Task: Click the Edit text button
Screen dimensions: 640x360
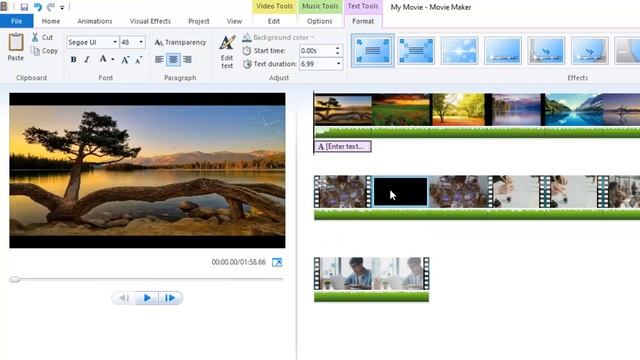Action: pos(227,52)
